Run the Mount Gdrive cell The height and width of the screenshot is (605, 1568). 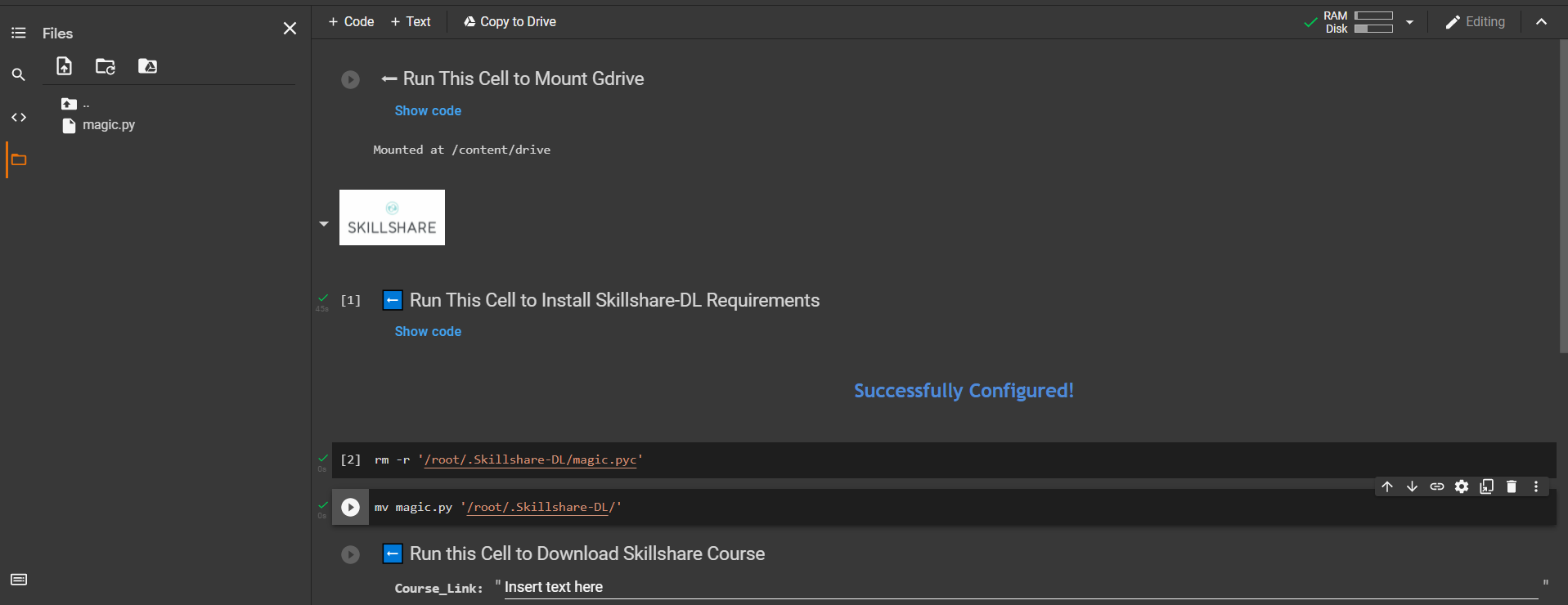[350, 79]
